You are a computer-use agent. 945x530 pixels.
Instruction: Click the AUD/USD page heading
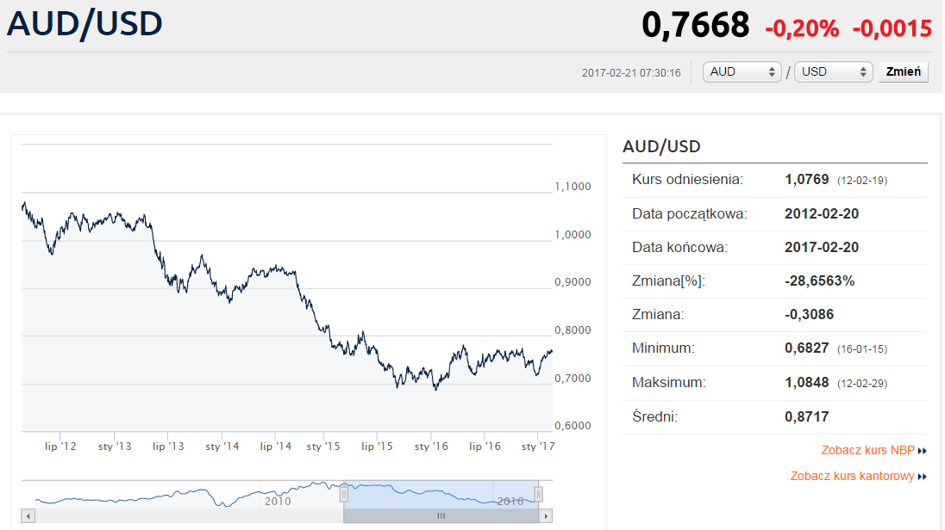tap(85, 24)
